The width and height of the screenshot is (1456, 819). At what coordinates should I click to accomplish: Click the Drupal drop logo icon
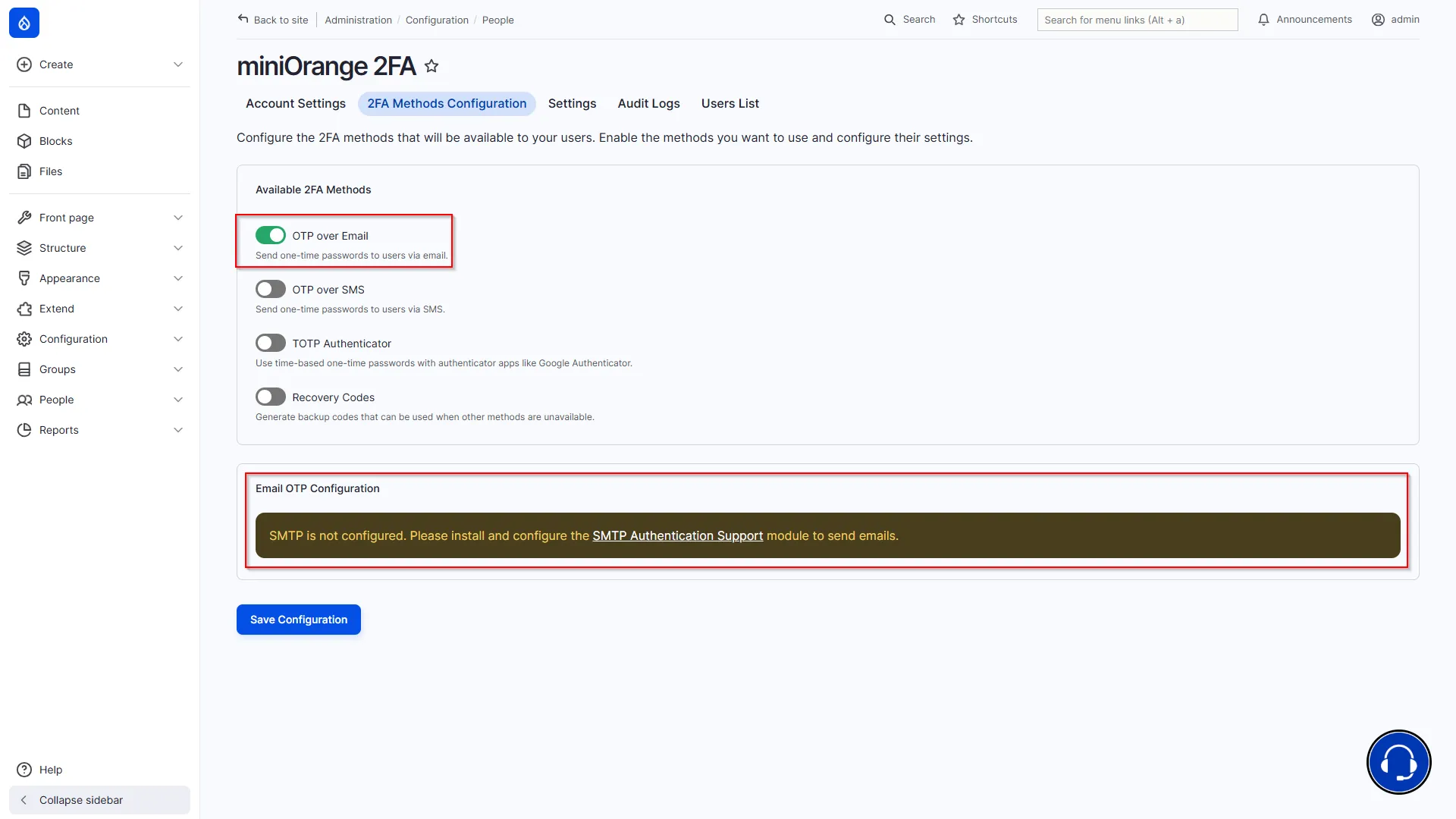click(24, 23)
